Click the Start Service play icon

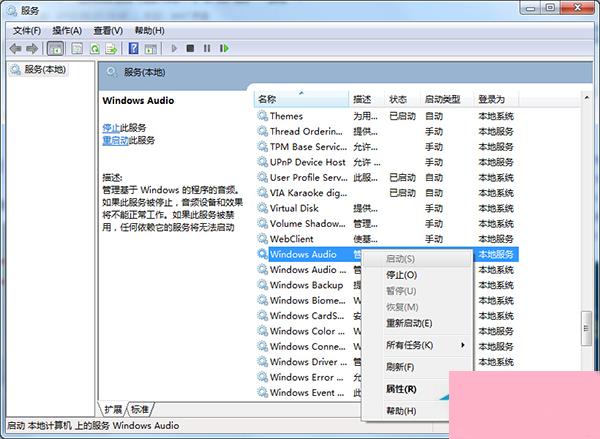click(x=174, y=48)
